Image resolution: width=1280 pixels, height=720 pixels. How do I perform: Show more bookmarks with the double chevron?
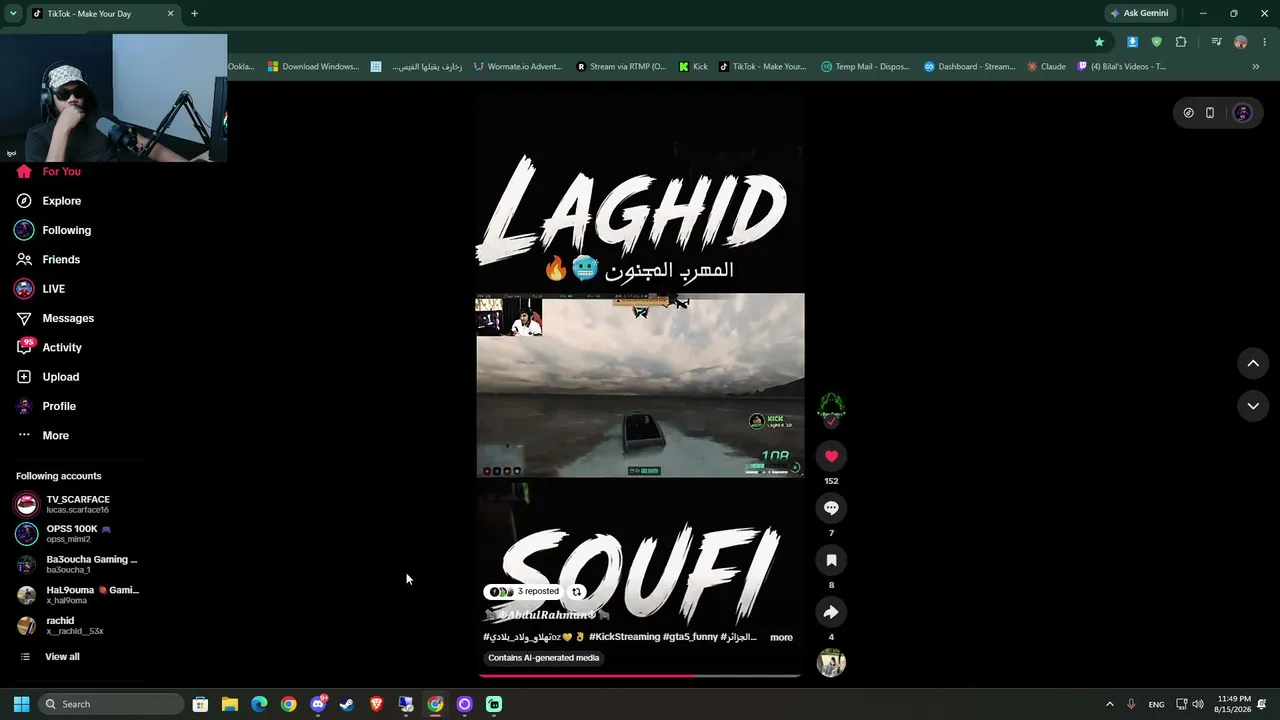(1256, 67)
